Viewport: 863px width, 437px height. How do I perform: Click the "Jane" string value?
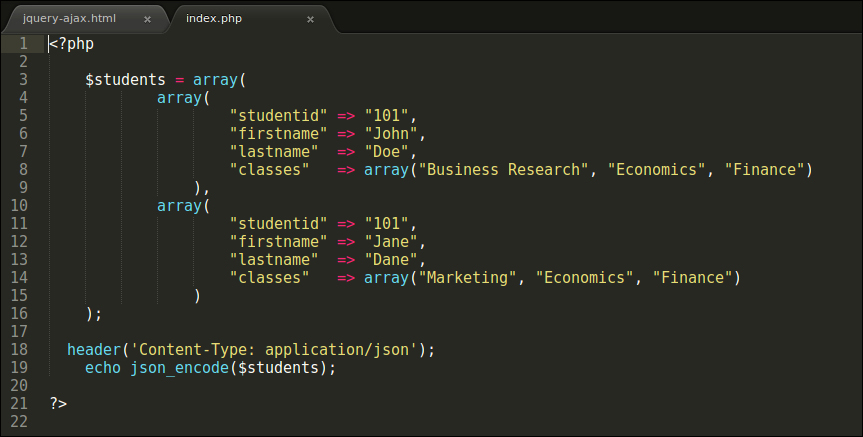click(x=391, y=242)
